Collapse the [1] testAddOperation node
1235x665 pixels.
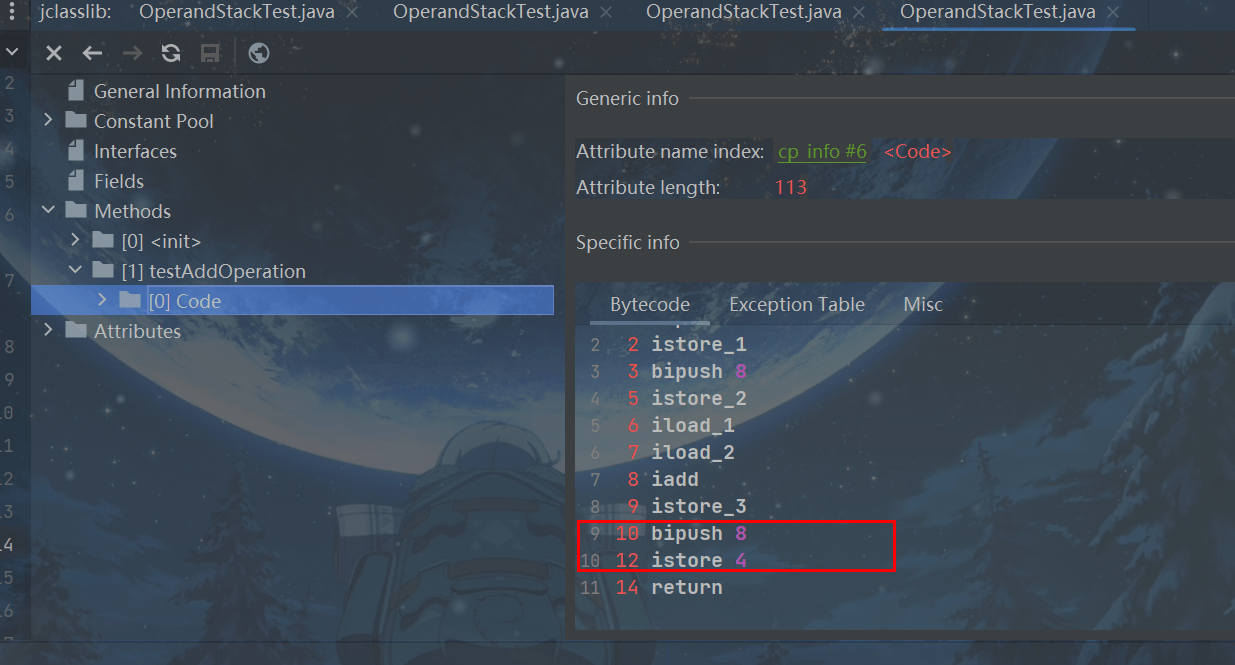tap(76, 271)
